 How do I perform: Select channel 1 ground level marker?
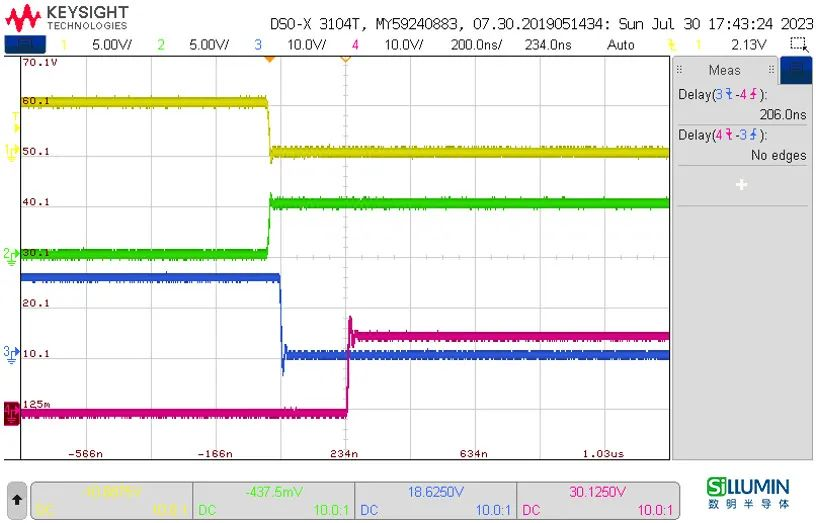coord(11,151)
